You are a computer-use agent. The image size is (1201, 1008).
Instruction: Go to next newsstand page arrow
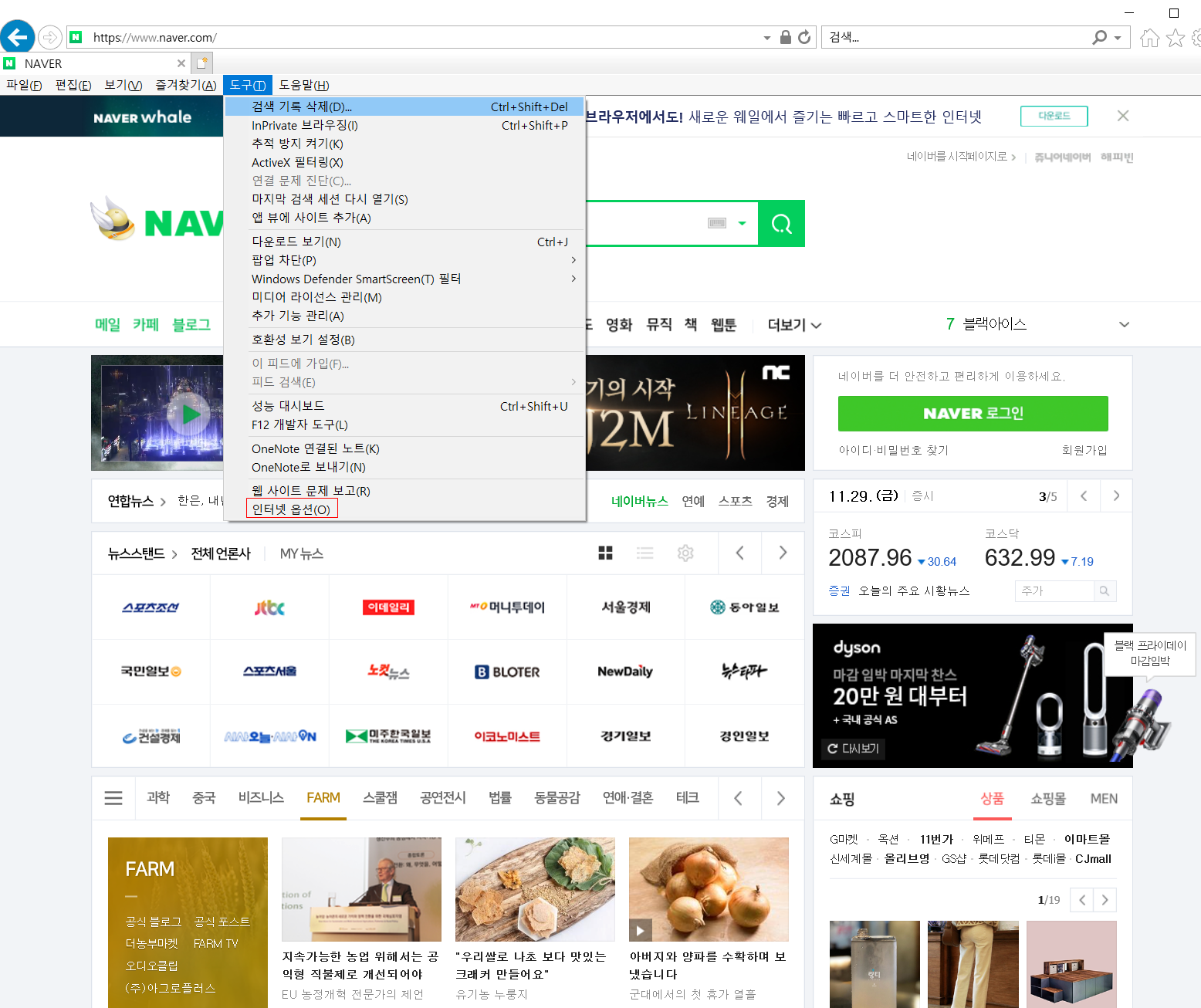pos(783,553)
